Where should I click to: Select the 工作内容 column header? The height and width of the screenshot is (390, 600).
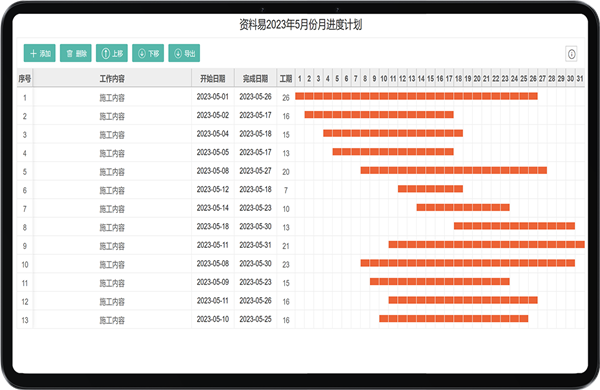[x=112, y=78]
